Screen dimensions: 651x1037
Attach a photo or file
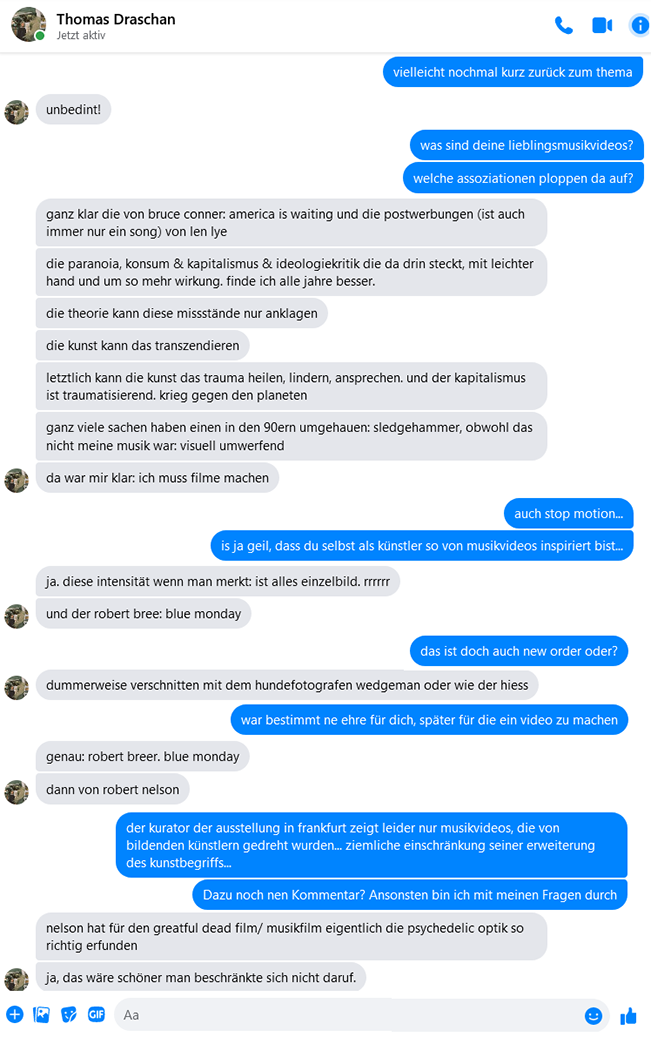pyautogui.click(x=42, y=1015)
